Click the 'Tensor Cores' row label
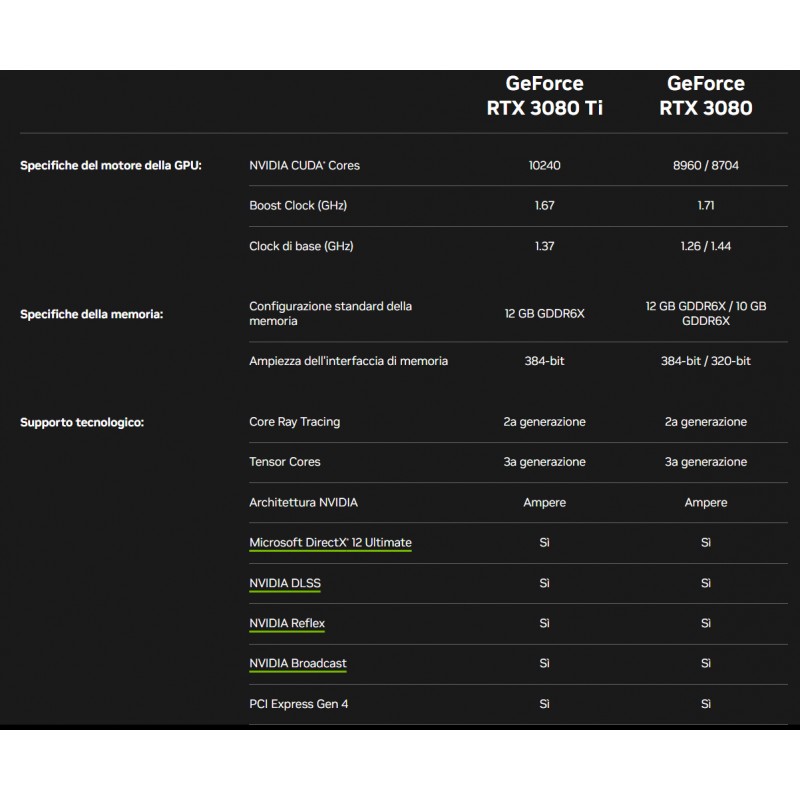Viewport: 800px width, 800px height. click(285, 462)
